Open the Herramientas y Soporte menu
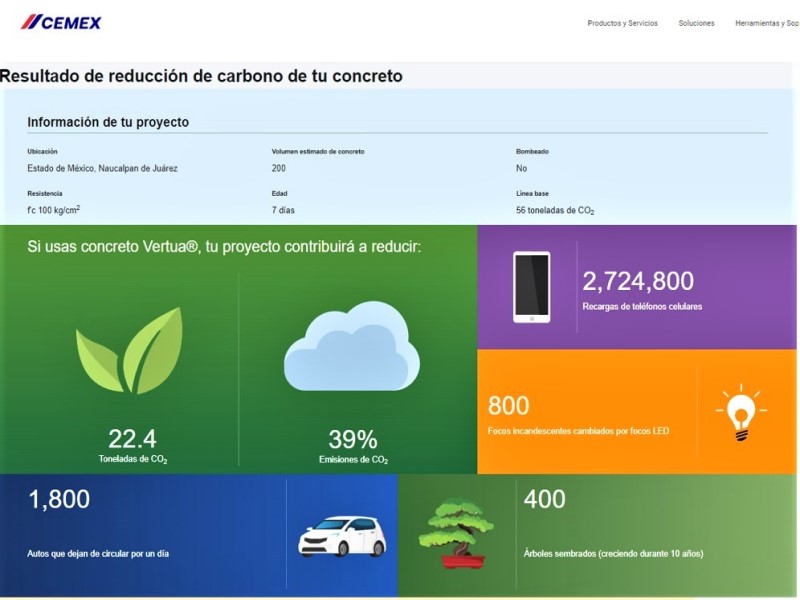The width and height of the screenshot is (800, 600). (x=766, y=23)
